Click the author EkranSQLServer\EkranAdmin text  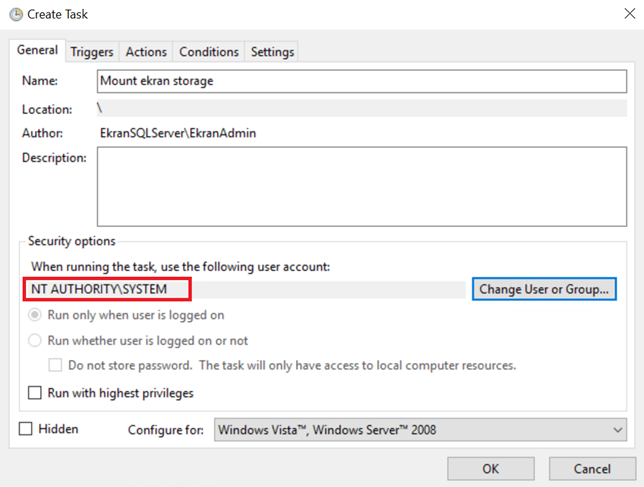pos(178,133)
